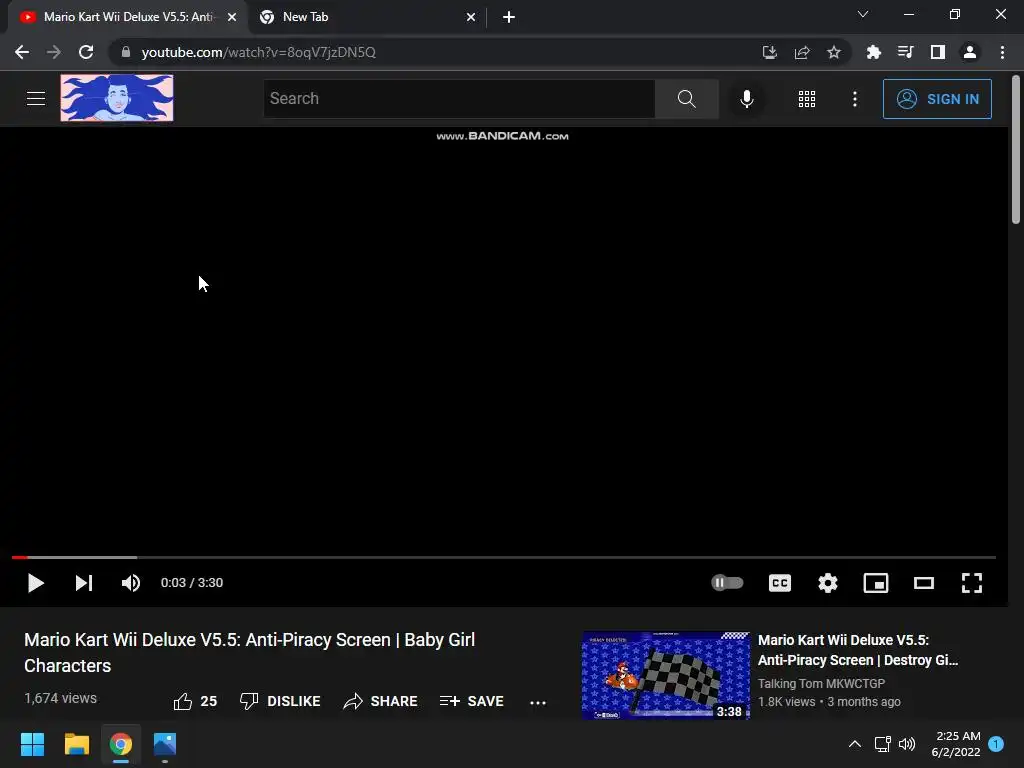Image resolution: width=1024 pixels, height=768 pixels.
Task: Show hidden tray icons chevron
Action: coord(854,744)
